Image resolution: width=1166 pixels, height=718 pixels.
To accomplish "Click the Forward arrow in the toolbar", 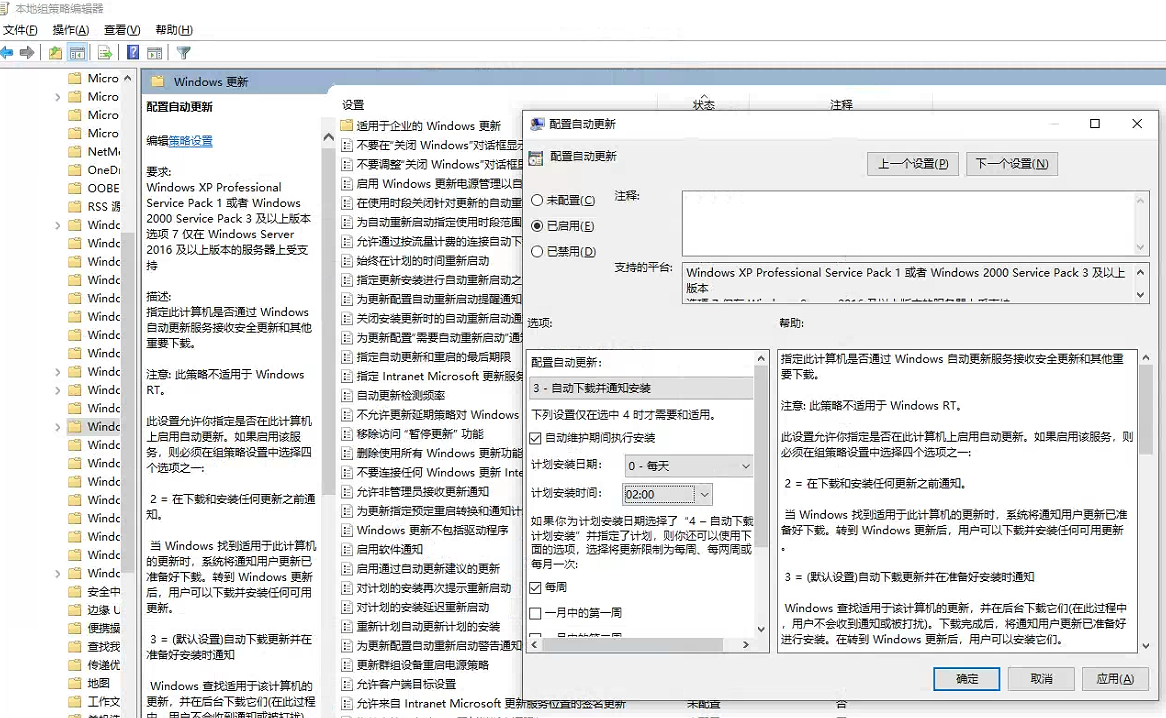I will (x=28, y=53).
